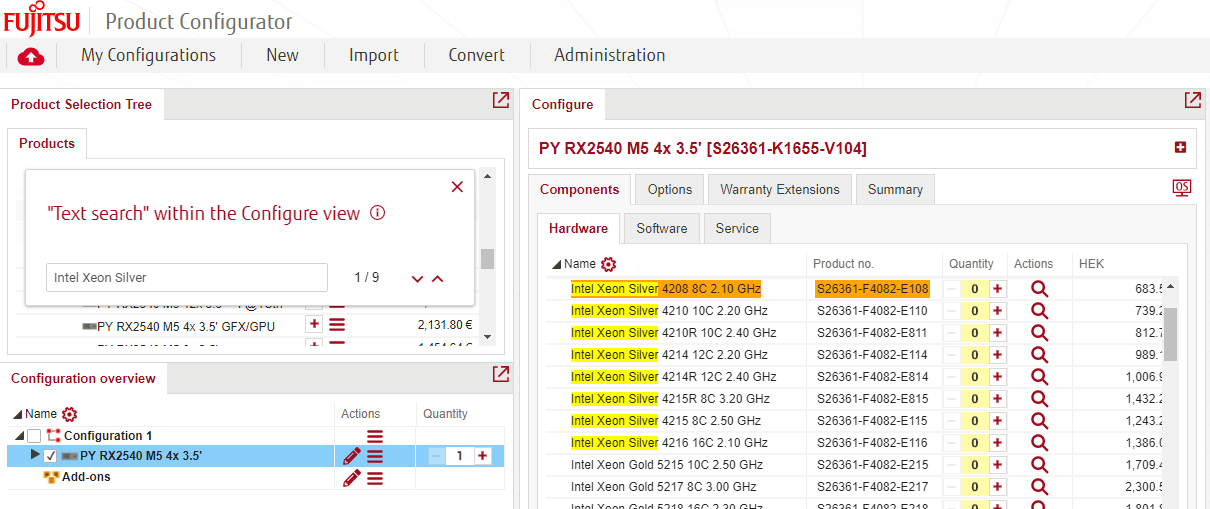
Task: Show details for Intel Xeon Silver 4216
Action: [1039, 443]
